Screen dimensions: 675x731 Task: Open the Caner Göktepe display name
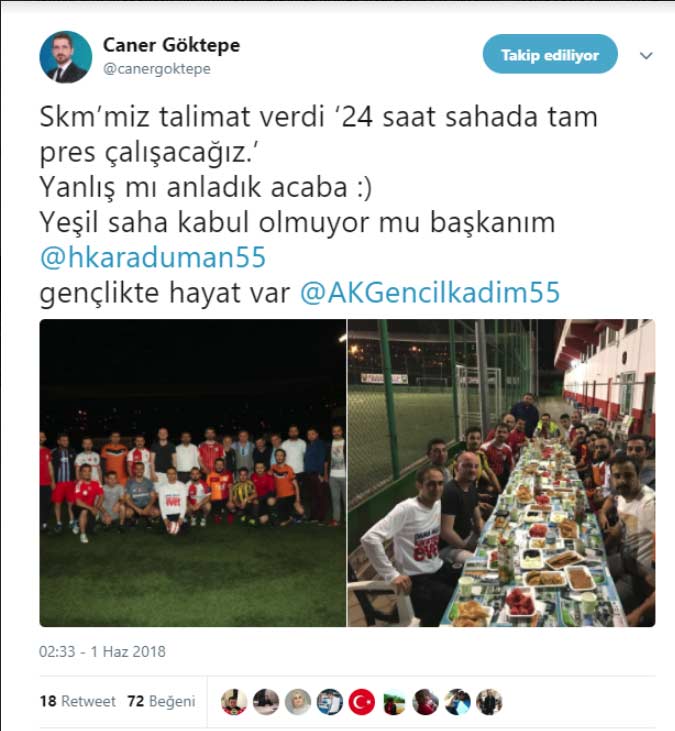[x=171, y=45]
